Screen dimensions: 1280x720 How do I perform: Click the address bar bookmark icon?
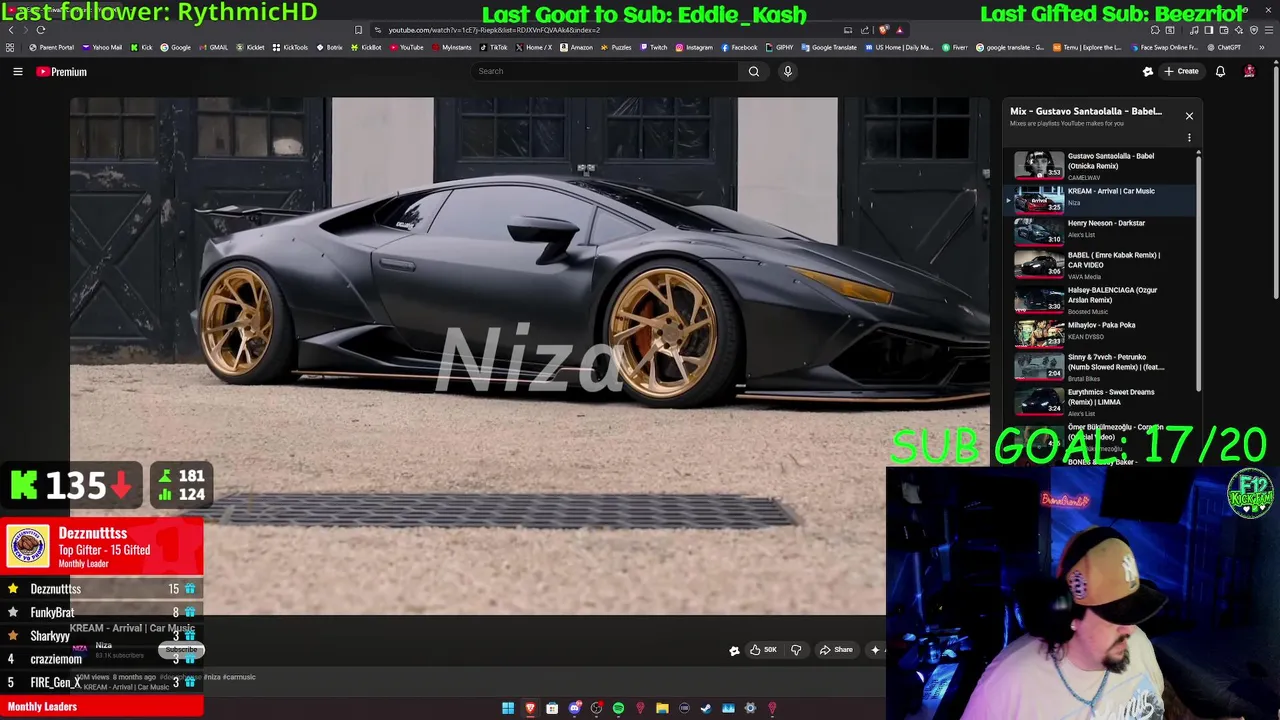tap(359, 30)
